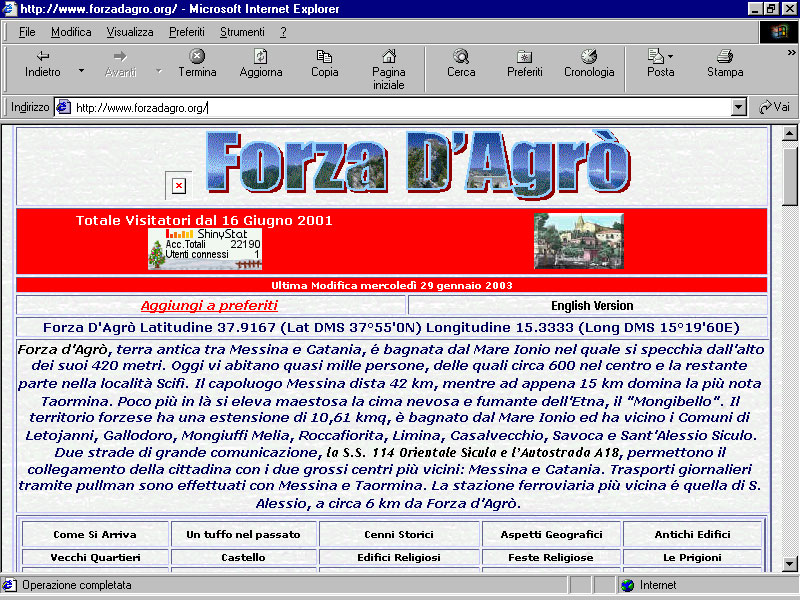Refresh the page with Aggiorna

(x=261, y=64)
